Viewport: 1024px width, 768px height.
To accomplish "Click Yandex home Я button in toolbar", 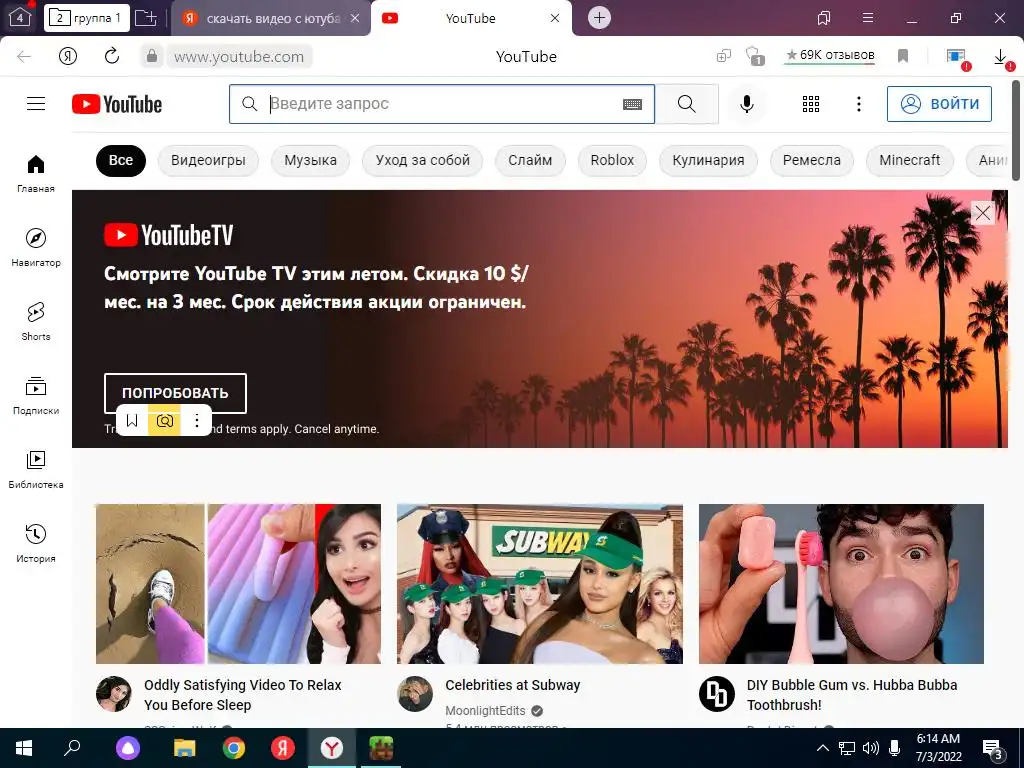I will point(68,56).
